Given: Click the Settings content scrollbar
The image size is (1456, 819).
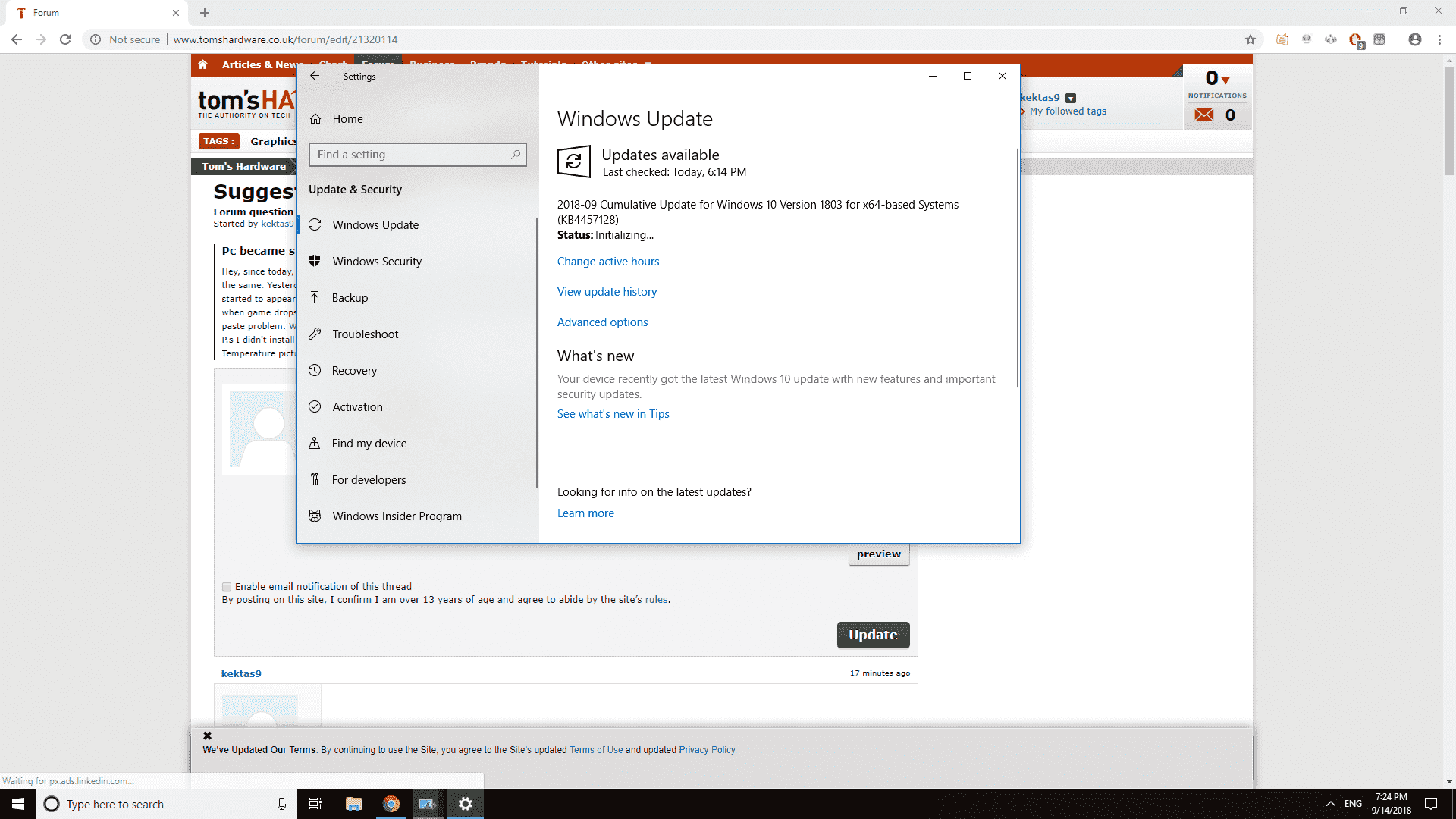Looking at the screenshot, I should click(x=1017, y=267).
